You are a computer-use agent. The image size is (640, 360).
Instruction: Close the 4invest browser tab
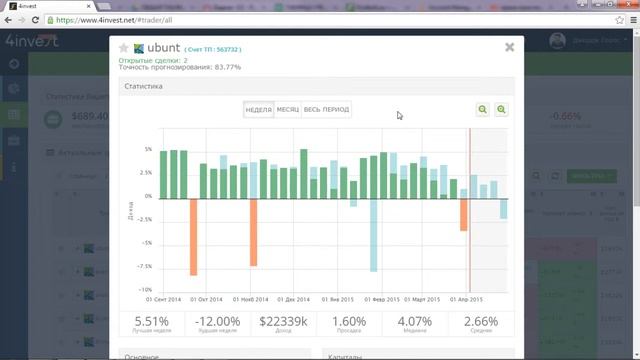click(89, 6)
